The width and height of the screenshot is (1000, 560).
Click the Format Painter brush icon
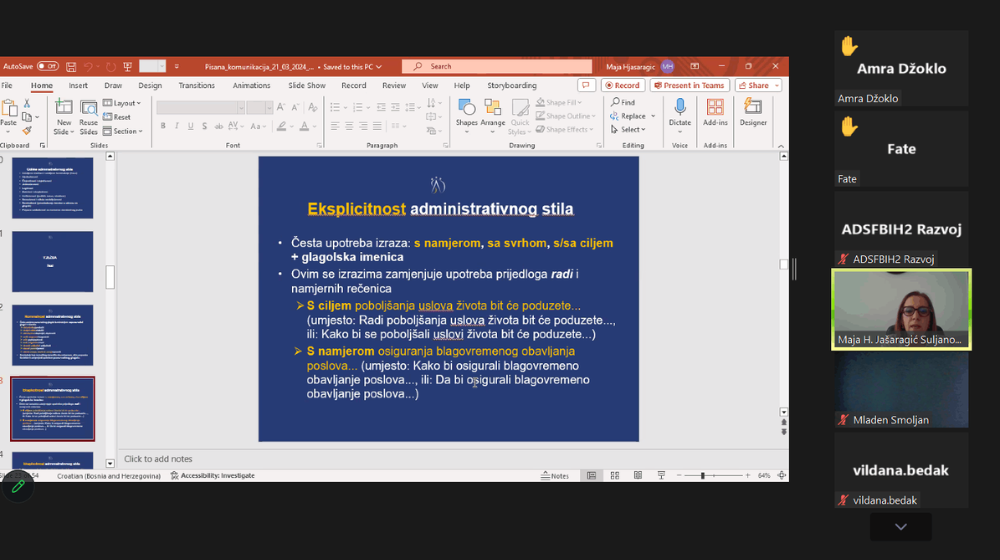pyautogui.click(x=27, y=131)
